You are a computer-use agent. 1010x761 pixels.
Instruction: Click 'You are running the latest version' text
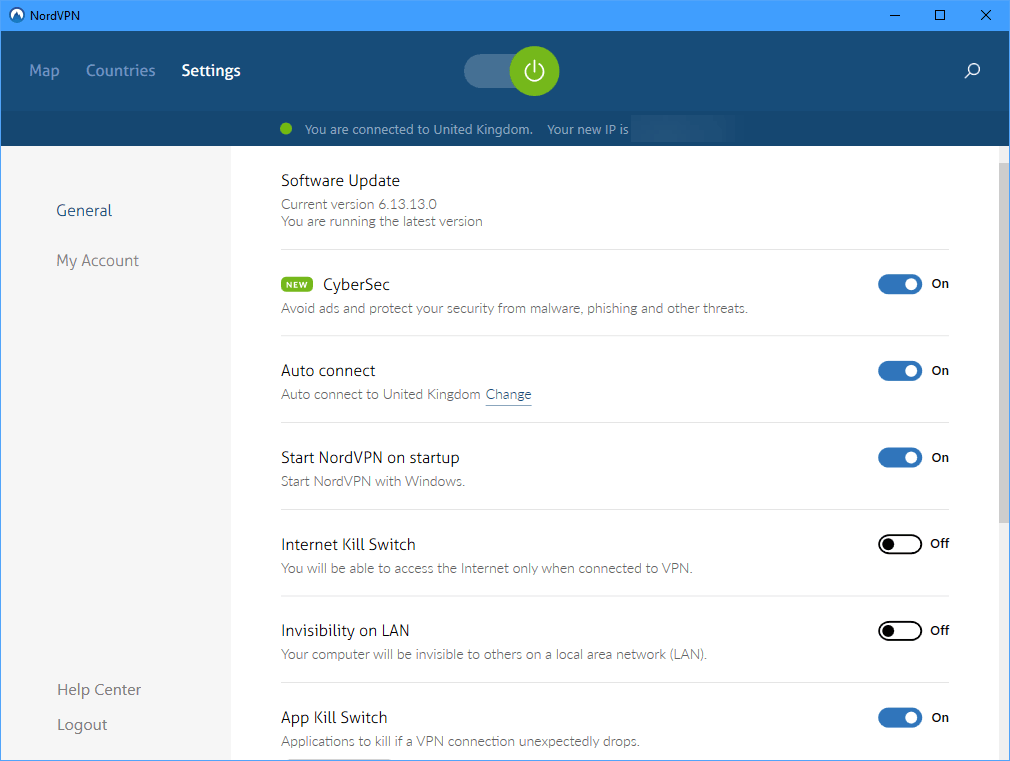tap(381, 222)
